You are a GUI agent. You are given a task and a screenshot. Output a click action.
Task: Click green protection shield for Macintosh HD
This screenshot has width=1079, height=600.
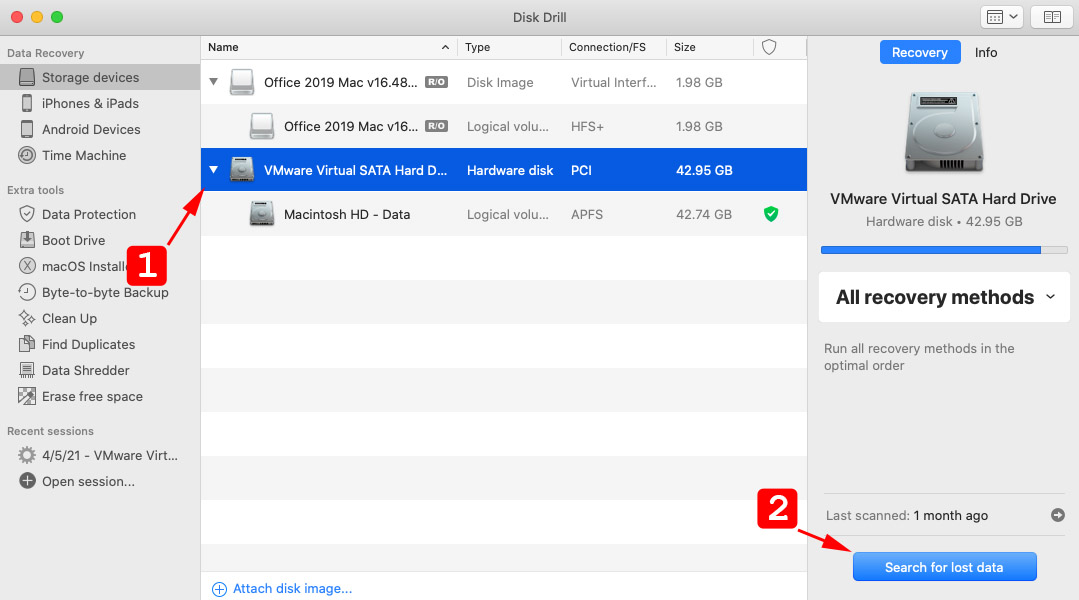771,214
